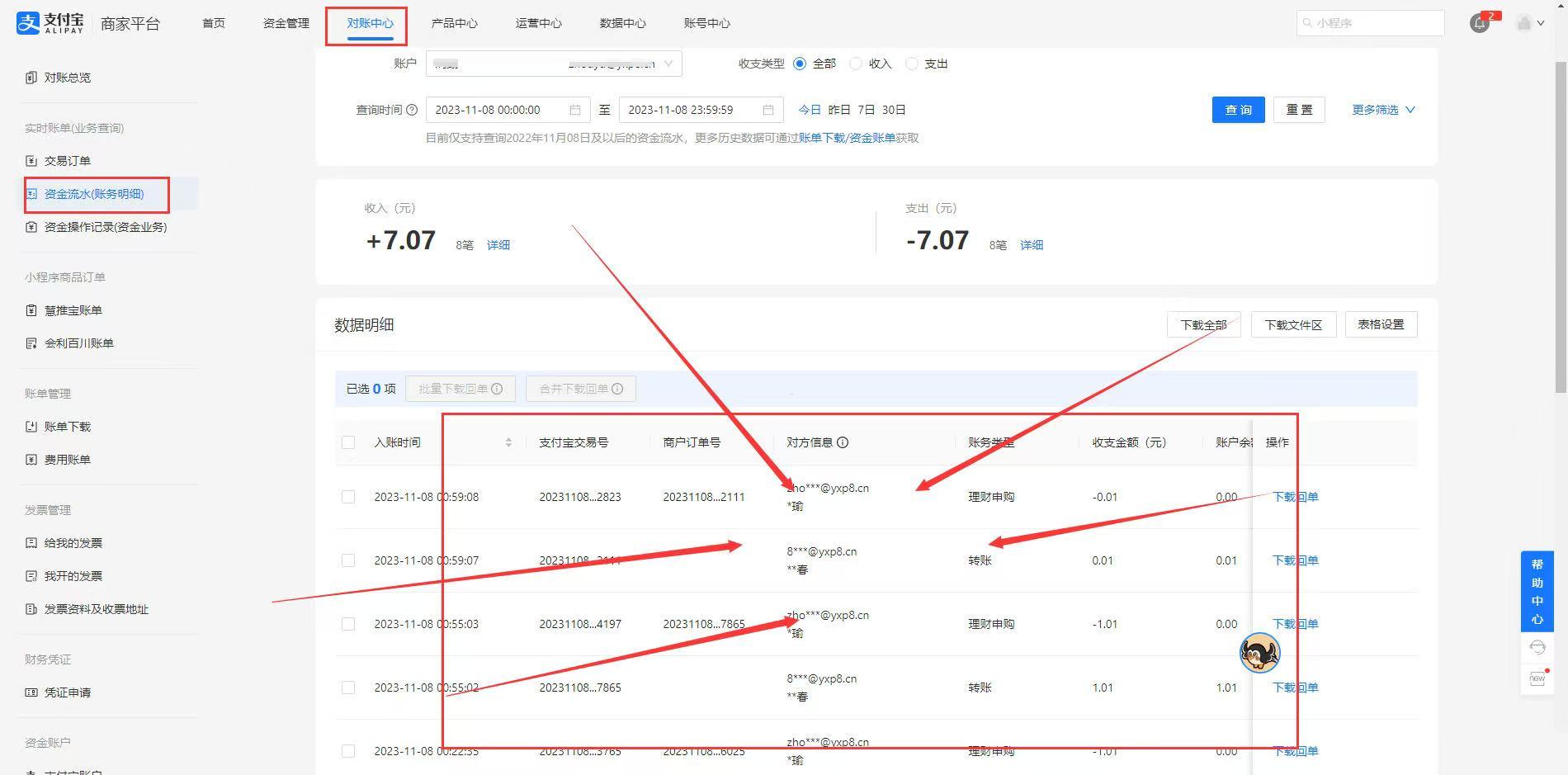Screen dimensions: 1568x775
Task: Click the floating mascot assistant icon
Action: coord(1259,653)
